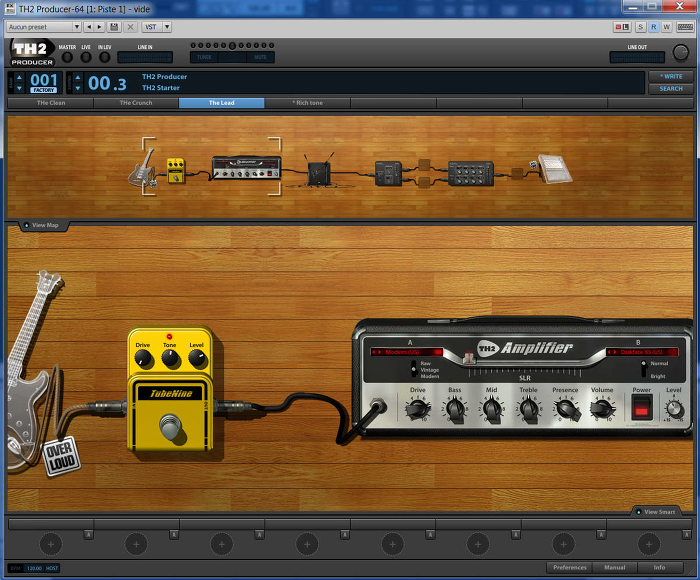Click the SEARCH button
This screenshot has height=580, width=700.
(671, 89)
